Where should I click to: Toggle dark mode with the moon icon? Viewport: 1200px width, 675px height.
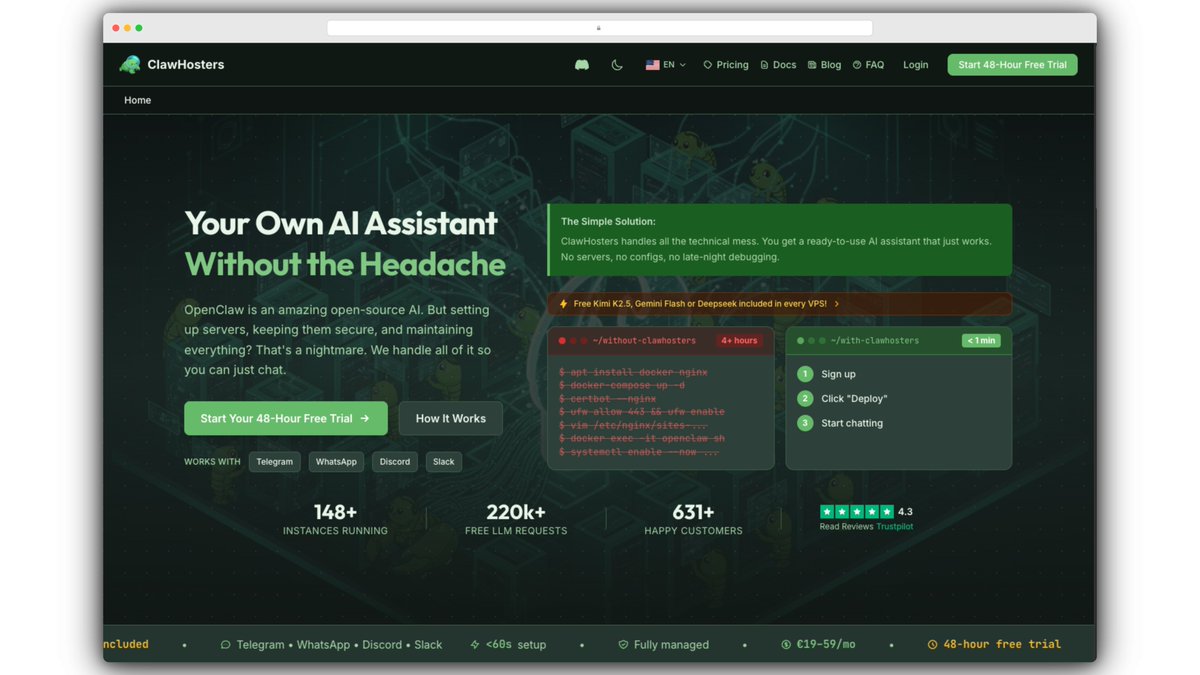[617, 65]
